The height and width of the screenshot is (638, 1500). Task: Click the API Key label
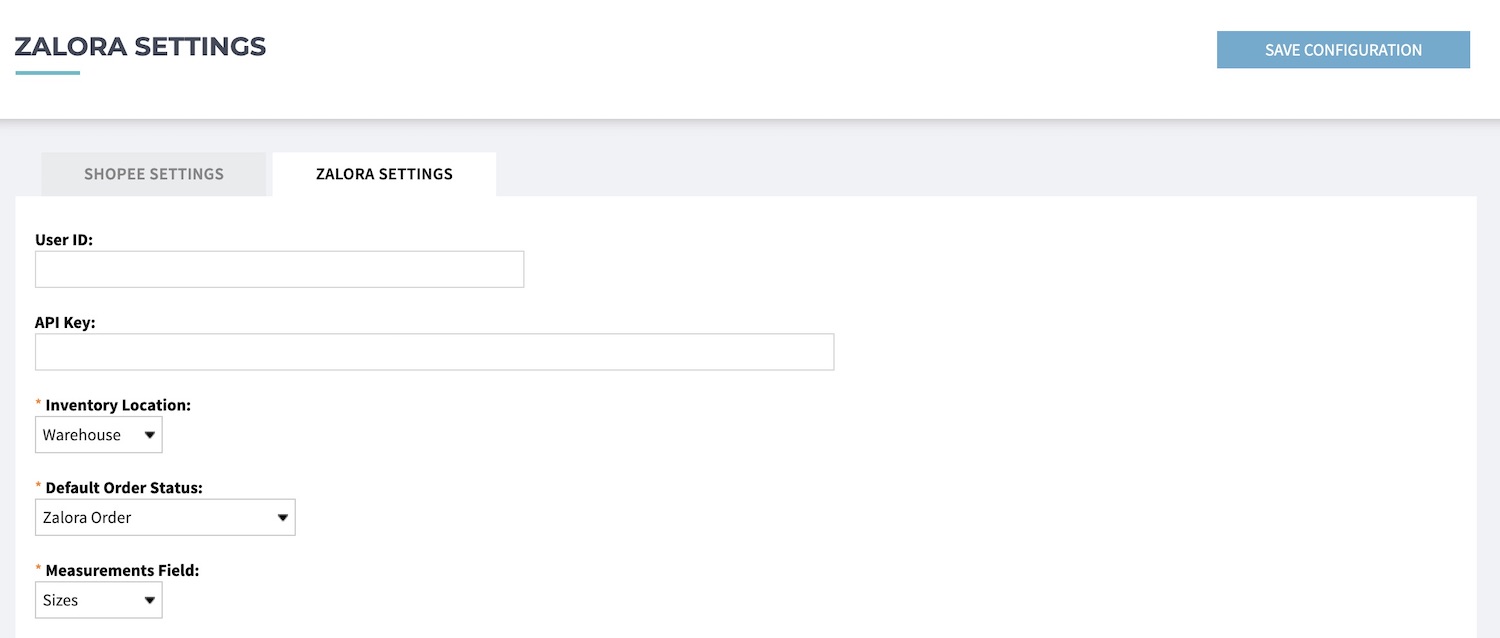pyautogui.click(x=65, y=322)
